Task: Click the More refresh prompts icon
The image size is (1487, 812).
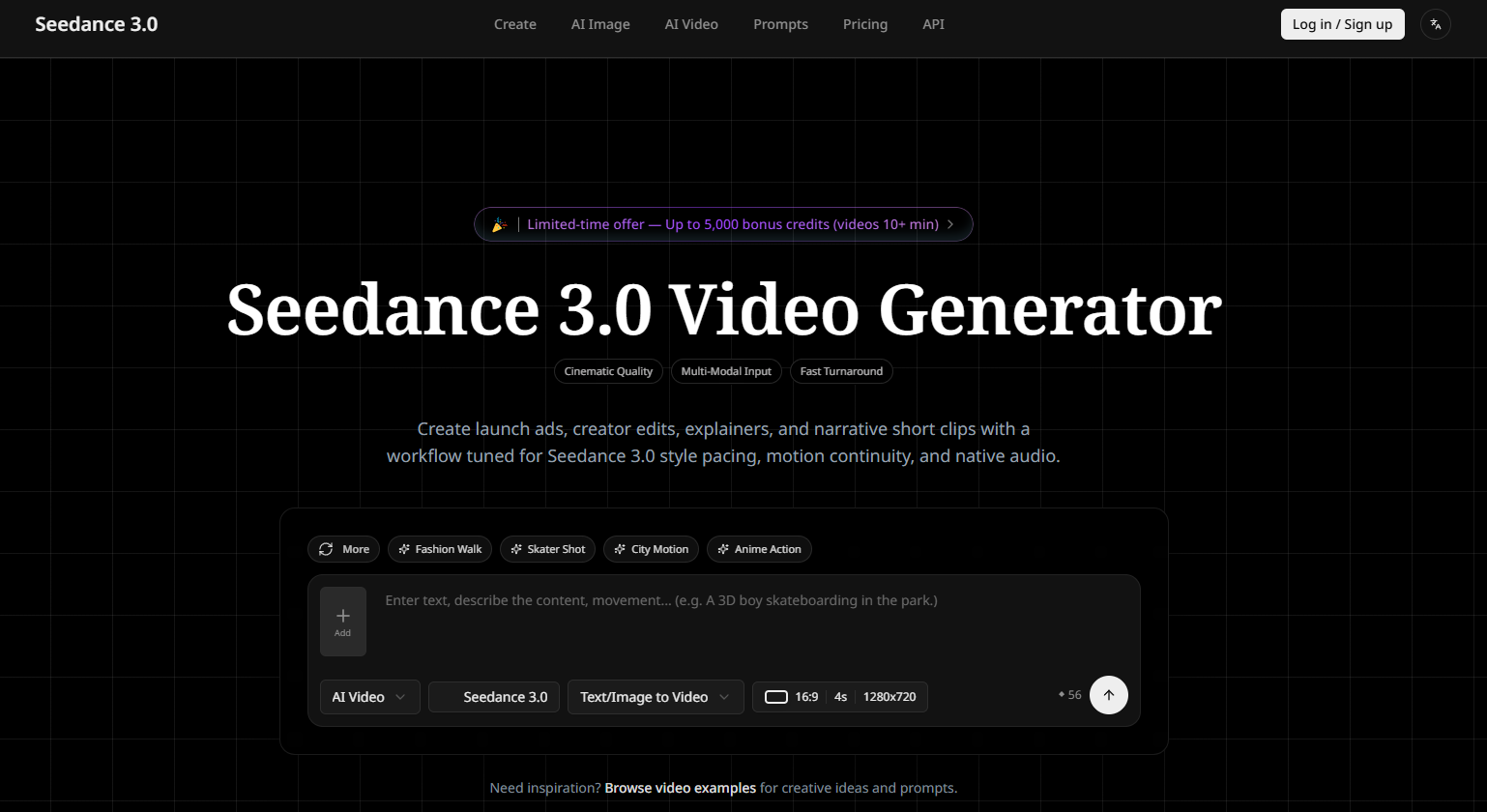Action: point(326,549)
